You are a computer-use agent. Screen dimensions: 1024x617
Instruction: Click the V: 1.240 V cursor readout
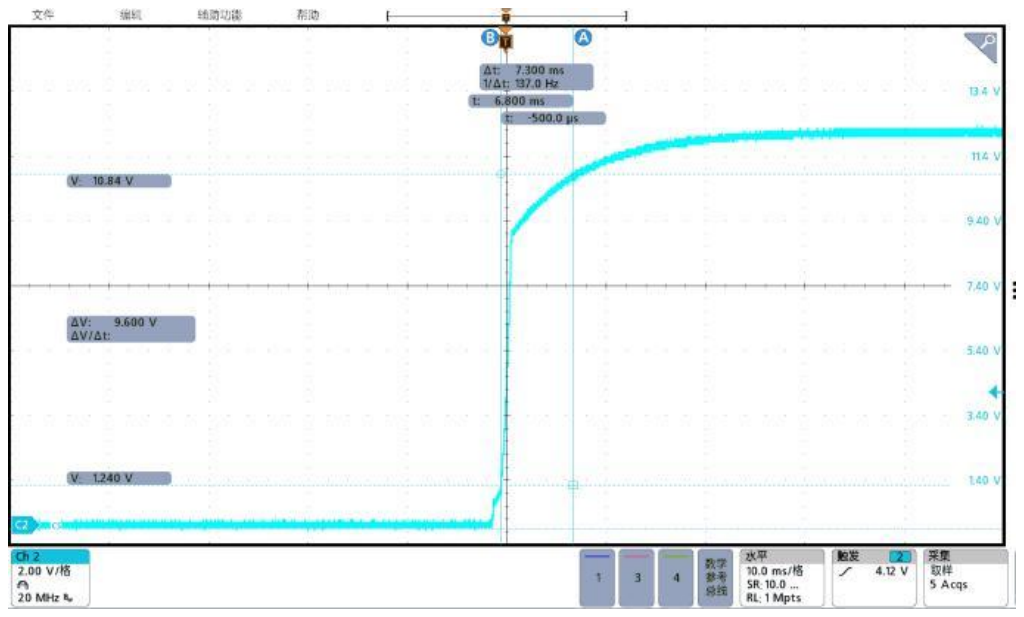click(x=119, y=478)
